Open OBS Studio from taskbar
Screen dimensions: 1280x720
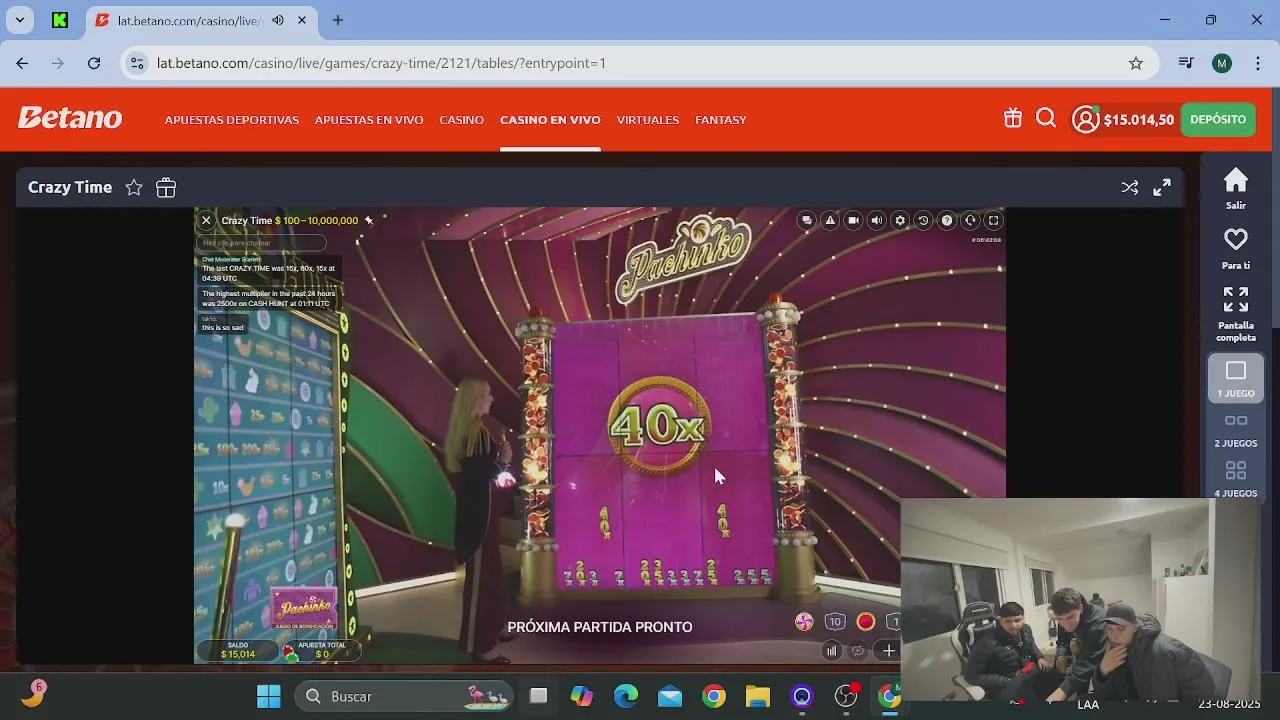pyautogui.click(x=846, y=696)
